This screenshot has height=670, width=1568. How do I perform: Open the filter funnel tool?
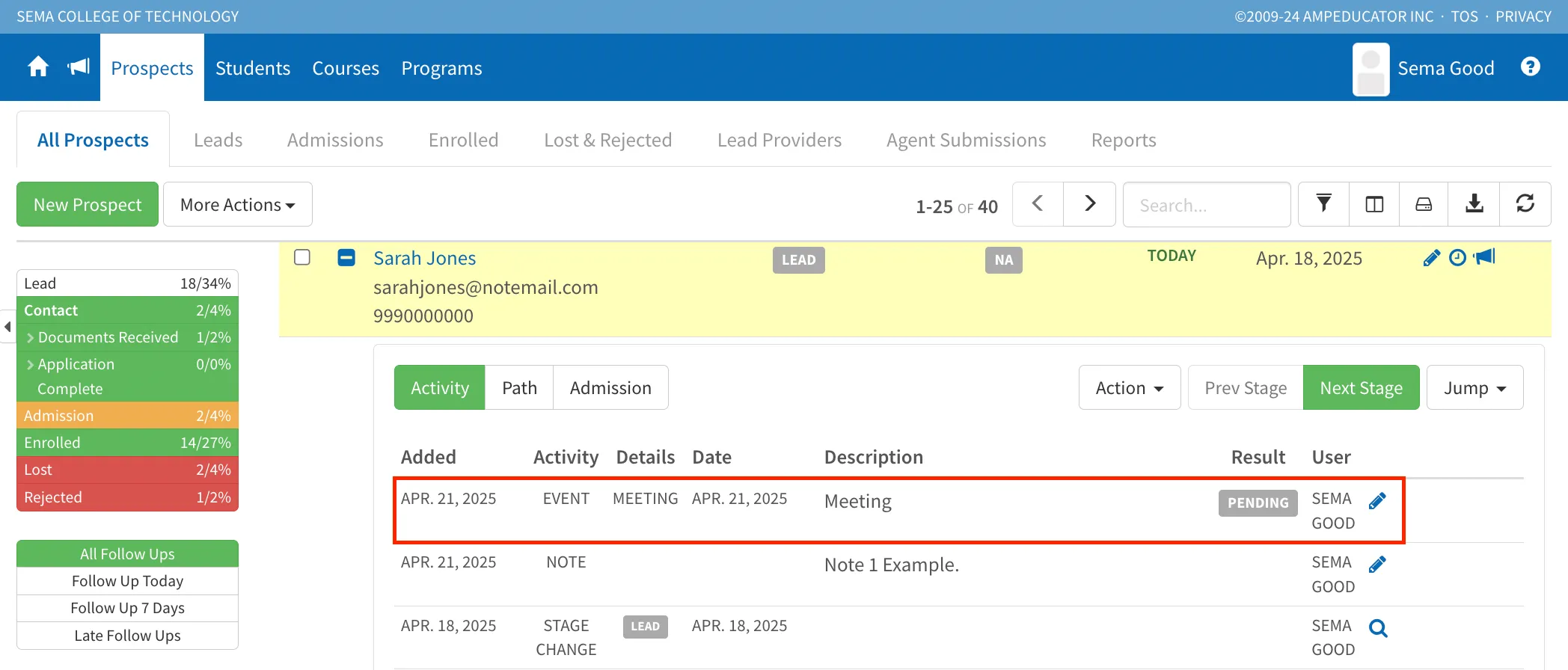click(1323, 204)
